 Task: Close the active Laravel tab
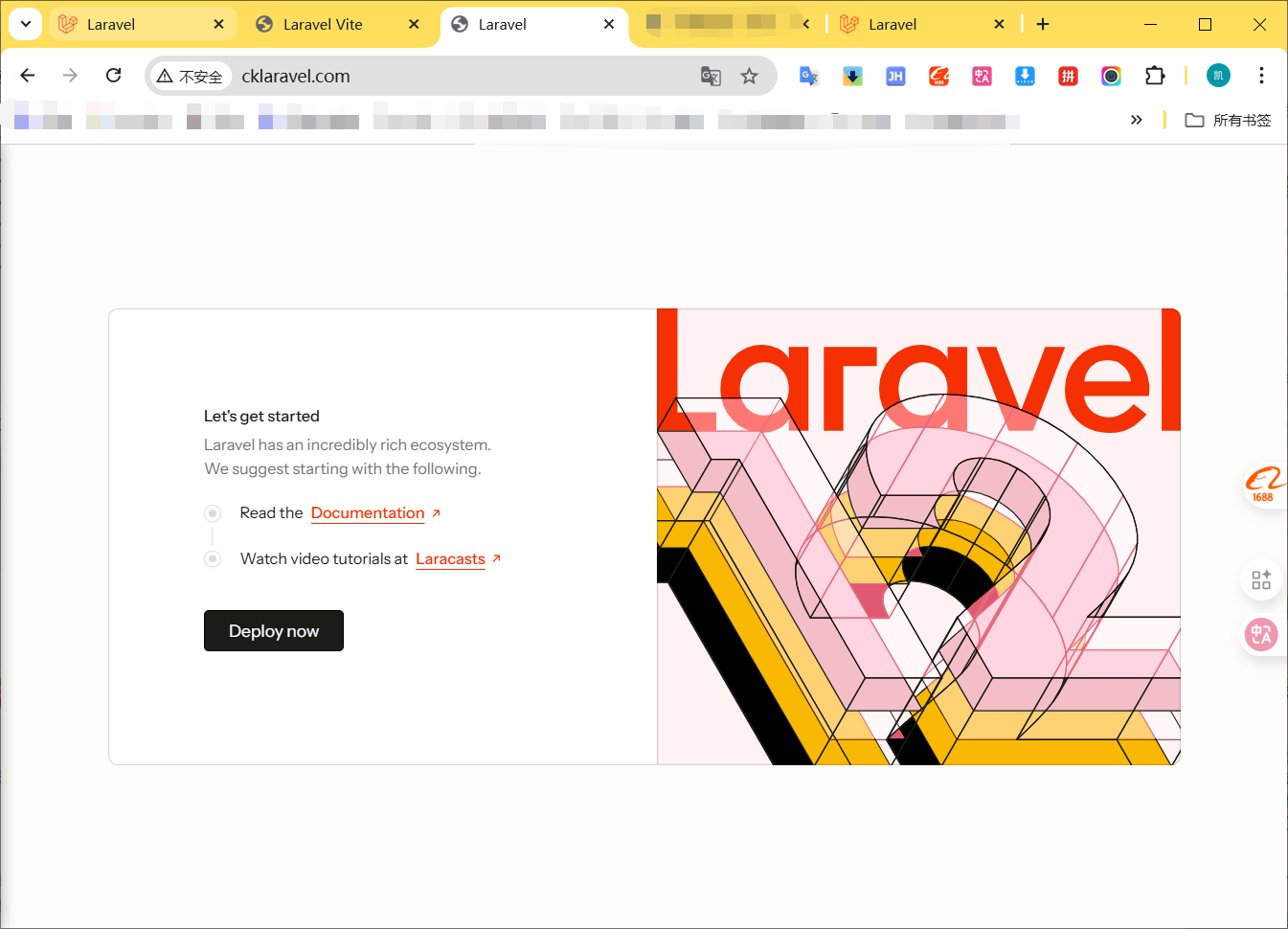pos(609,24)
